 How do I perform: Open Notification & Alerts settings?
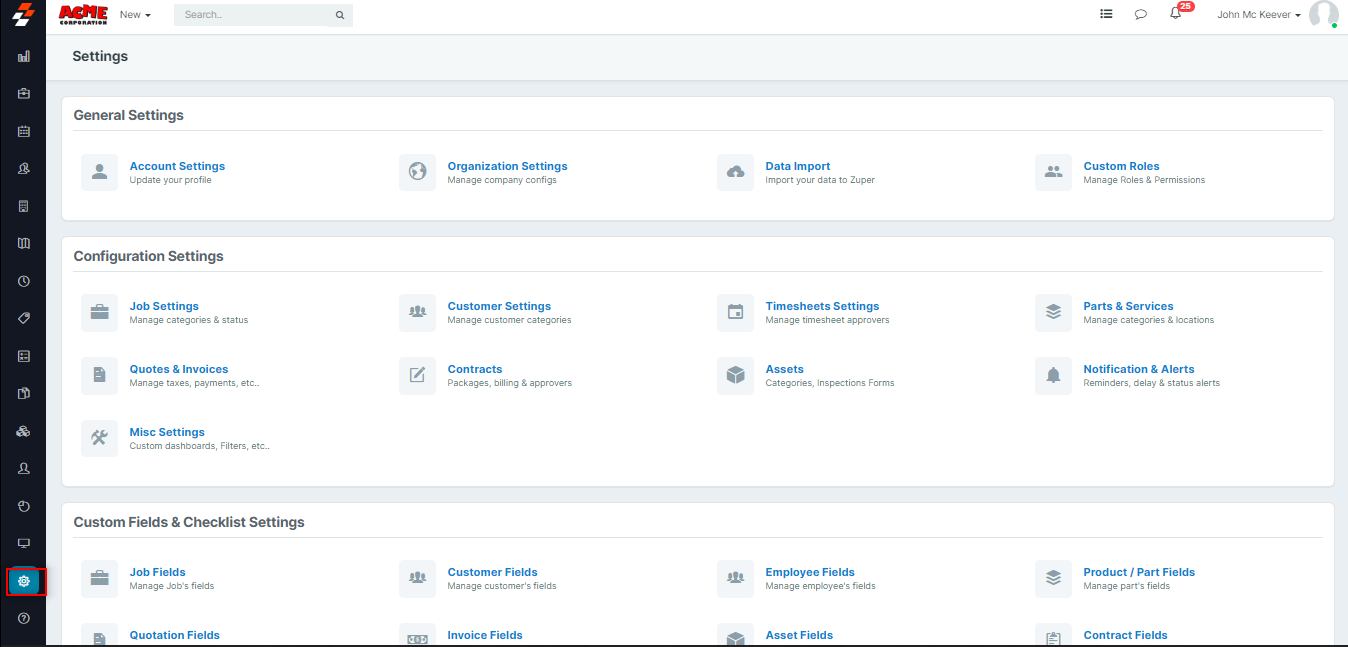click(1138, 369)
